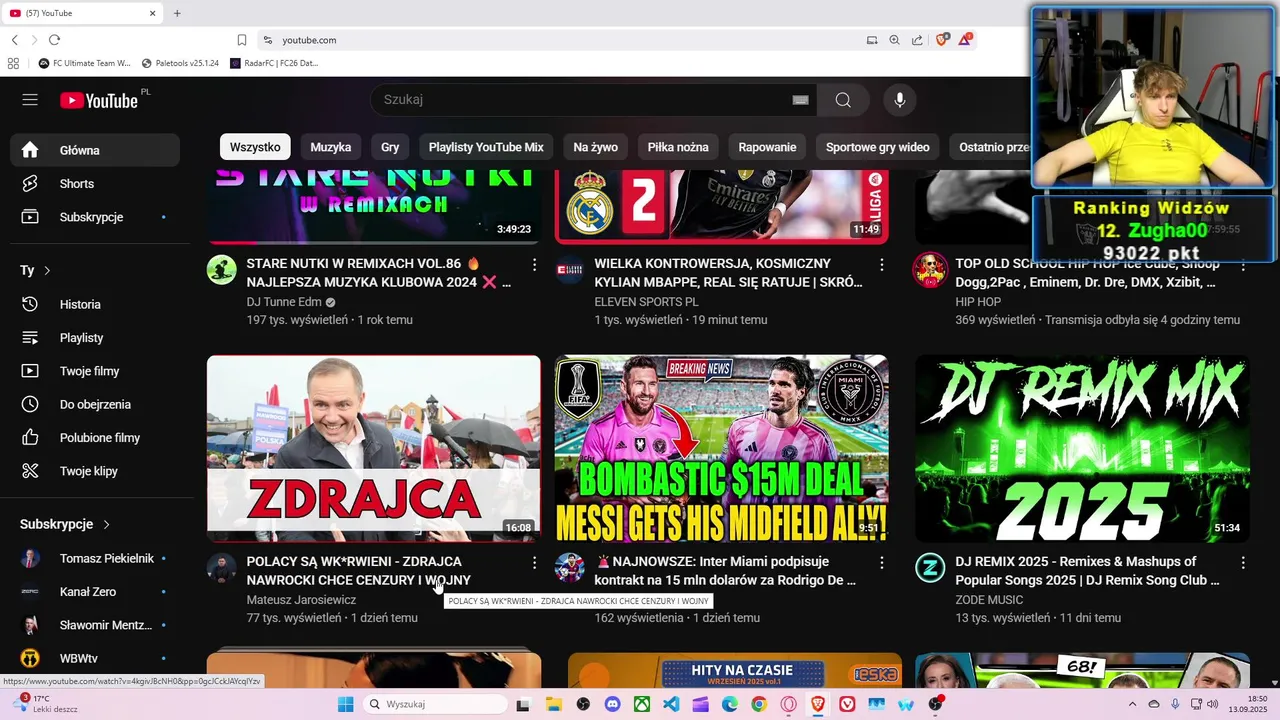Click the YouTube logo
This screenshot has width=1280, height=720.
(x=99, y=100)
